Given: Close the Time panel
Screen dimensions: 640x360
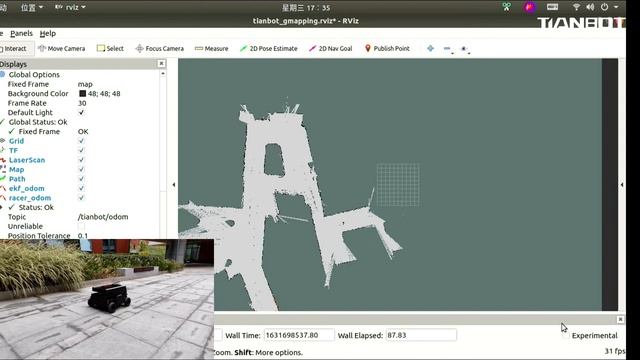Looking at the screenshot, I should pyautogui.click(x=620, y=319).
